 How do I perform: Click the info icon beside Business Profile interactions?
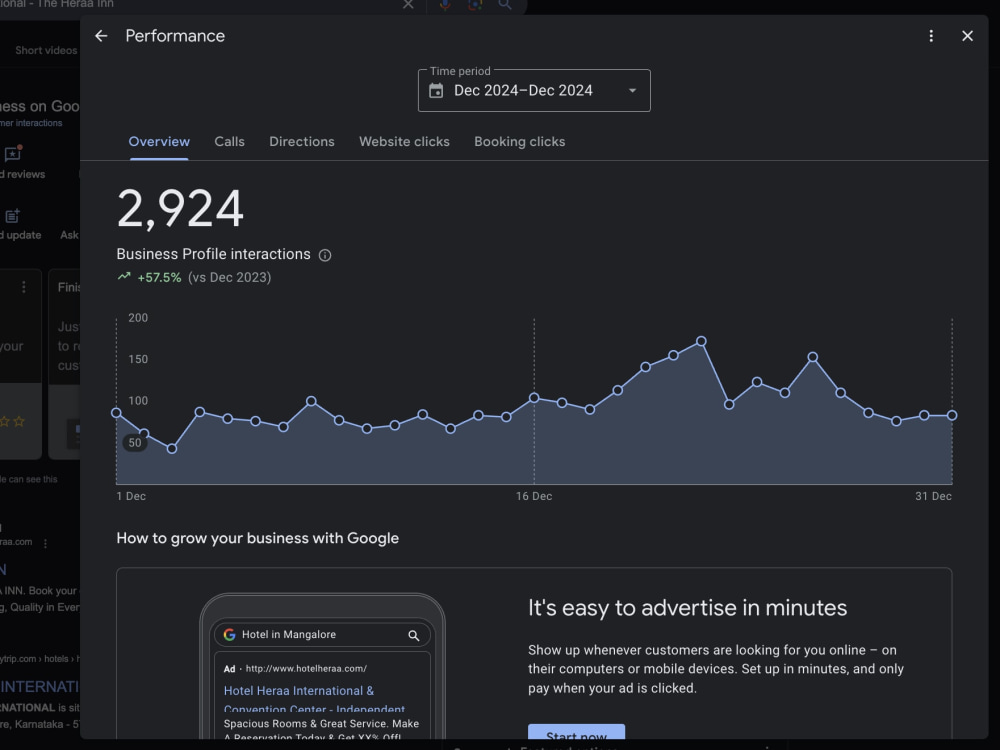pyautogui.click(x=325, y=255)
